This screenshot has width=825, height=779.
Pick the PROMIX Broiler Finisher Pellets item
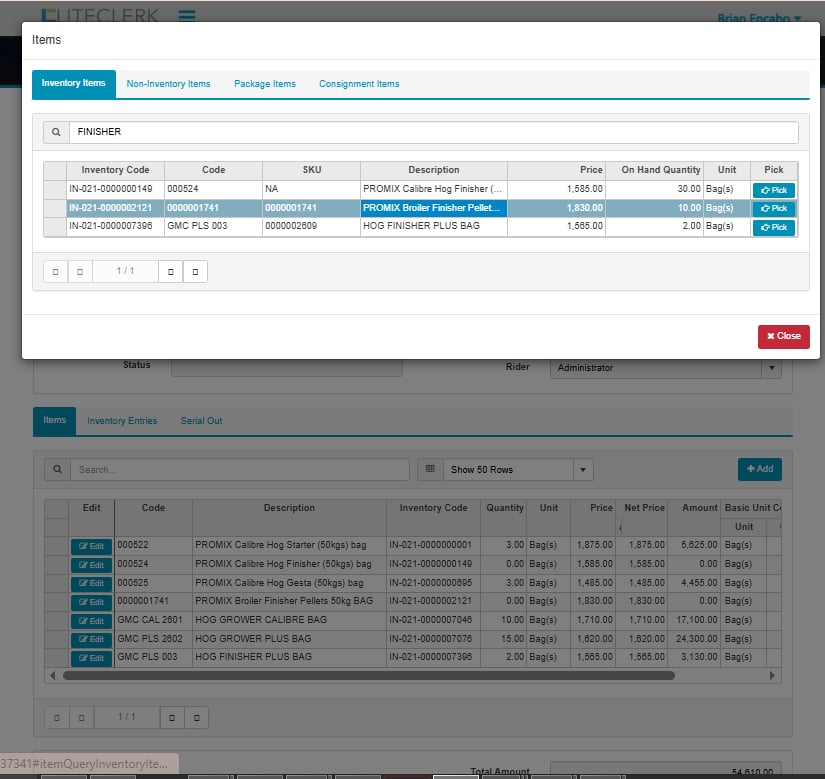[x=773, y=209]
